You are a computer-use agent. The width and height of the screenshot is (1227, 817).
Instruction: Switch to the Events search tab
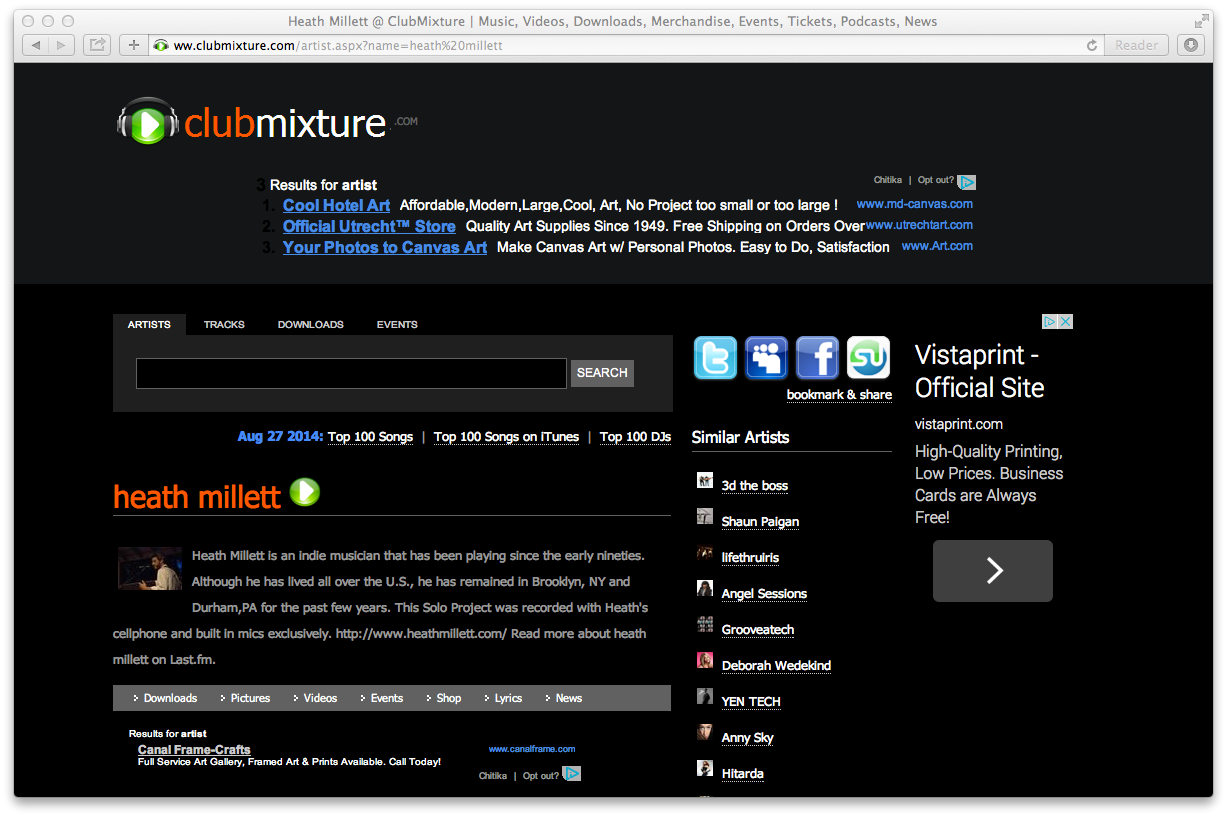point(397,325)
